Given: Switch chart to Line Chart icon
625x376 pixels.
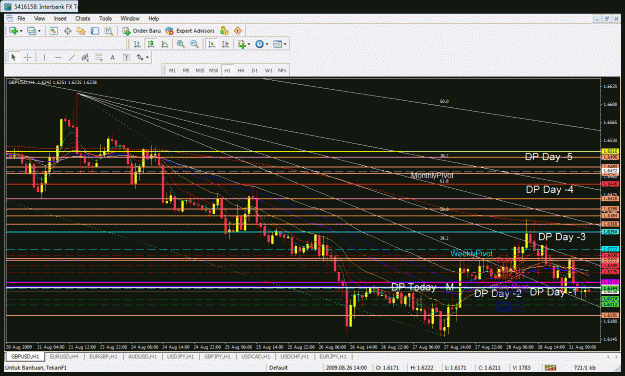Looking at the screenshot, I should click(x=164, y=44).
